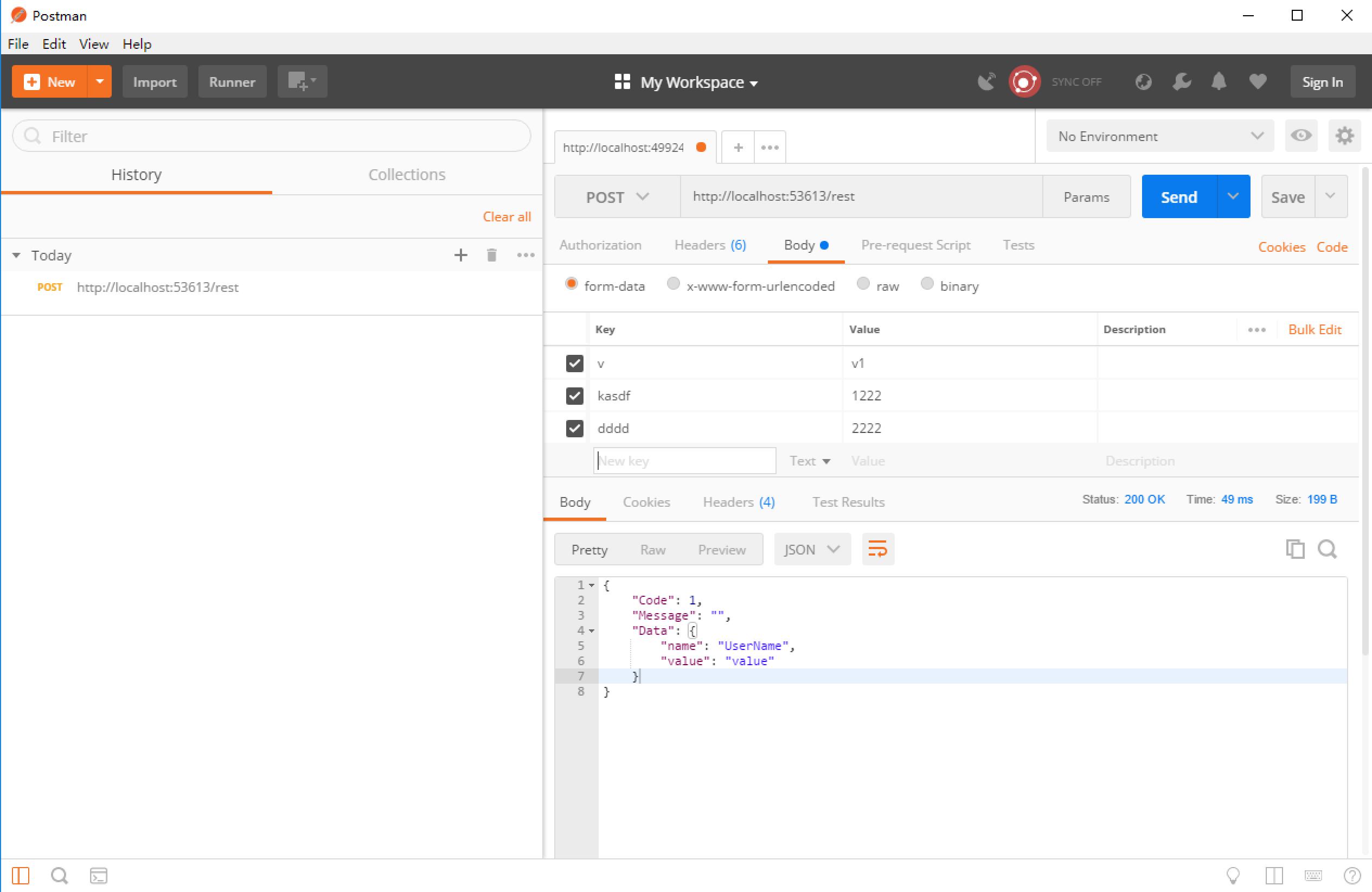This screenshot has width=1372, height=892.
Task: Click the Bulk Edit link
Action: pos(1315,329)
